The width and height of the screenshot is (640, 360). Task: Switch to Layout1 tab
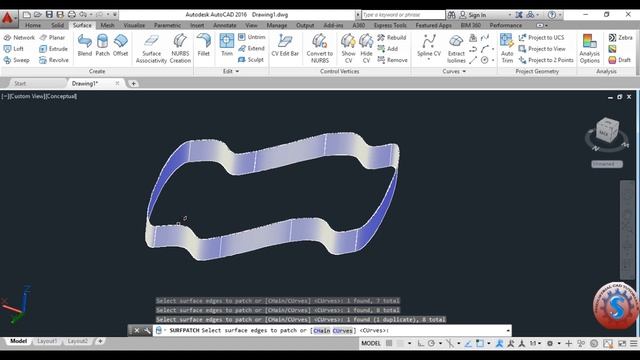point(47,341)
